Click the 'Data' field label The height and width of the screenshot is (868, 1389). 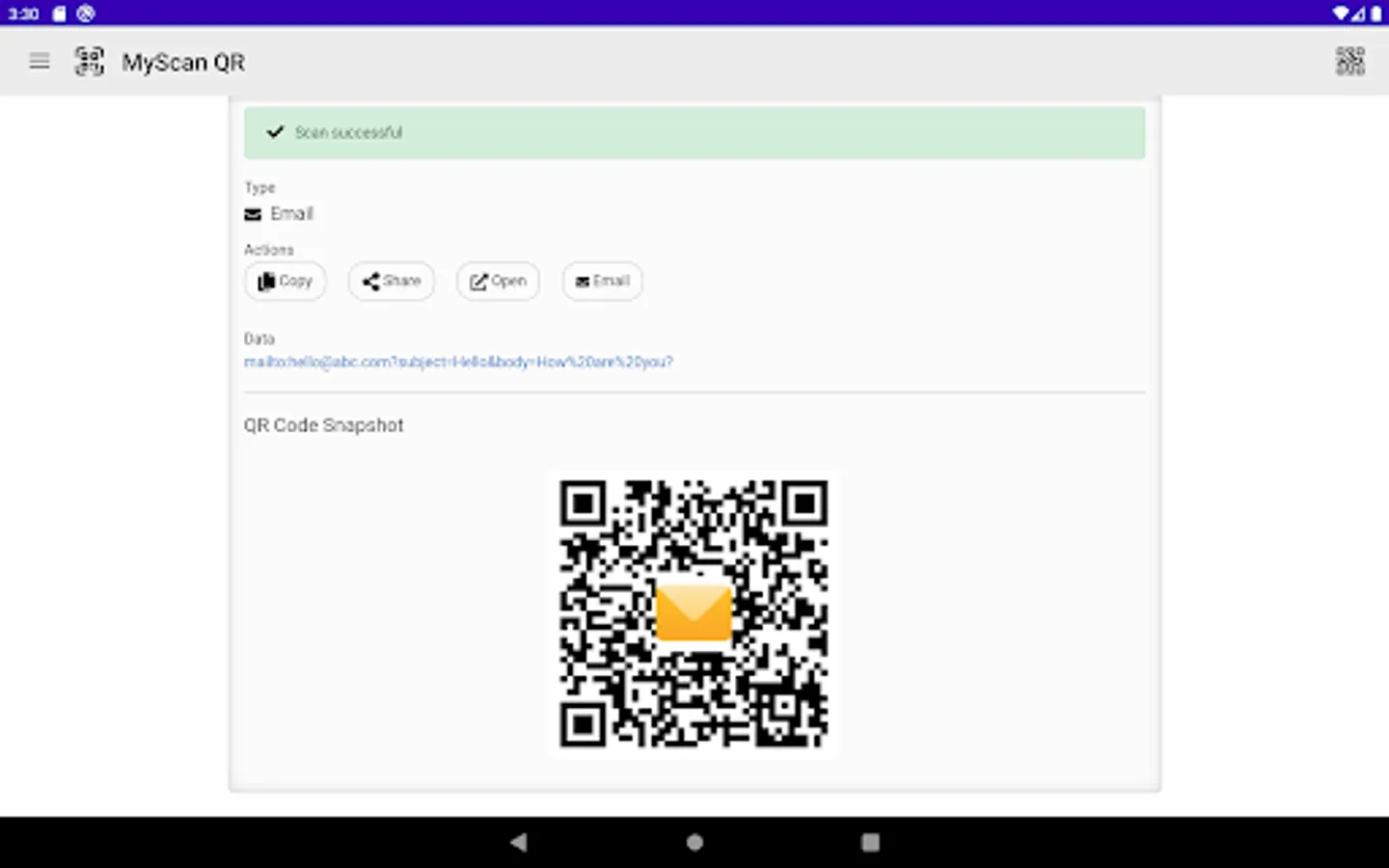tap(259, 339)
